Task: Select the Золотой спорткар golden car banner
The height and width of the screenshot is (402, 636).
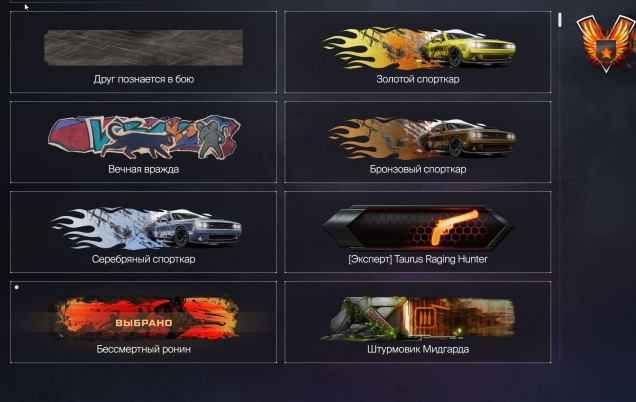Action: pos(419,48)
